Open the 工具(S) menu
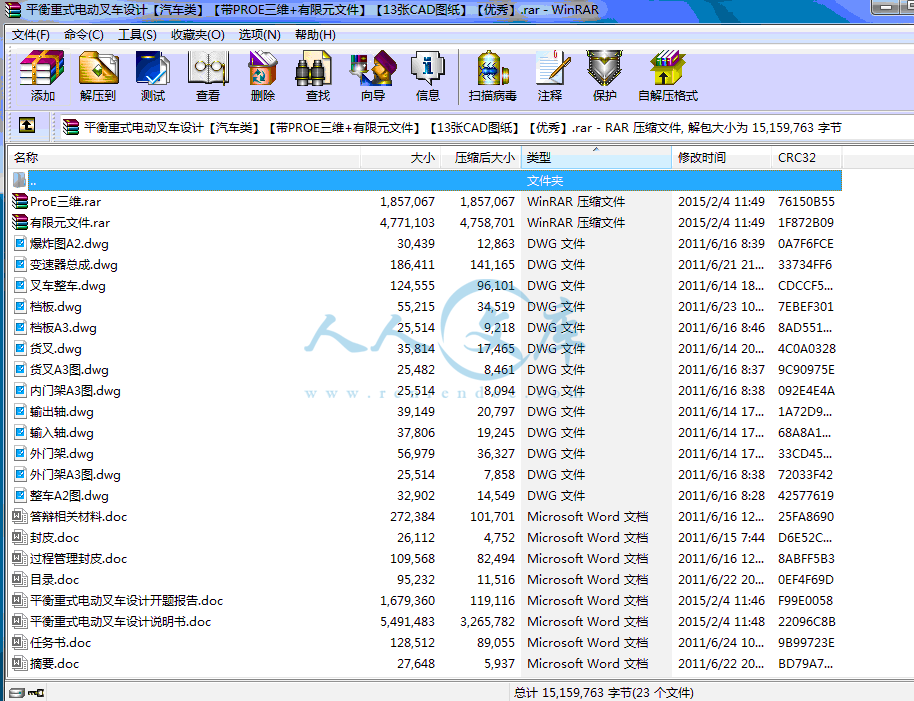This screenshot has width=914, height=701. point(137,34)
